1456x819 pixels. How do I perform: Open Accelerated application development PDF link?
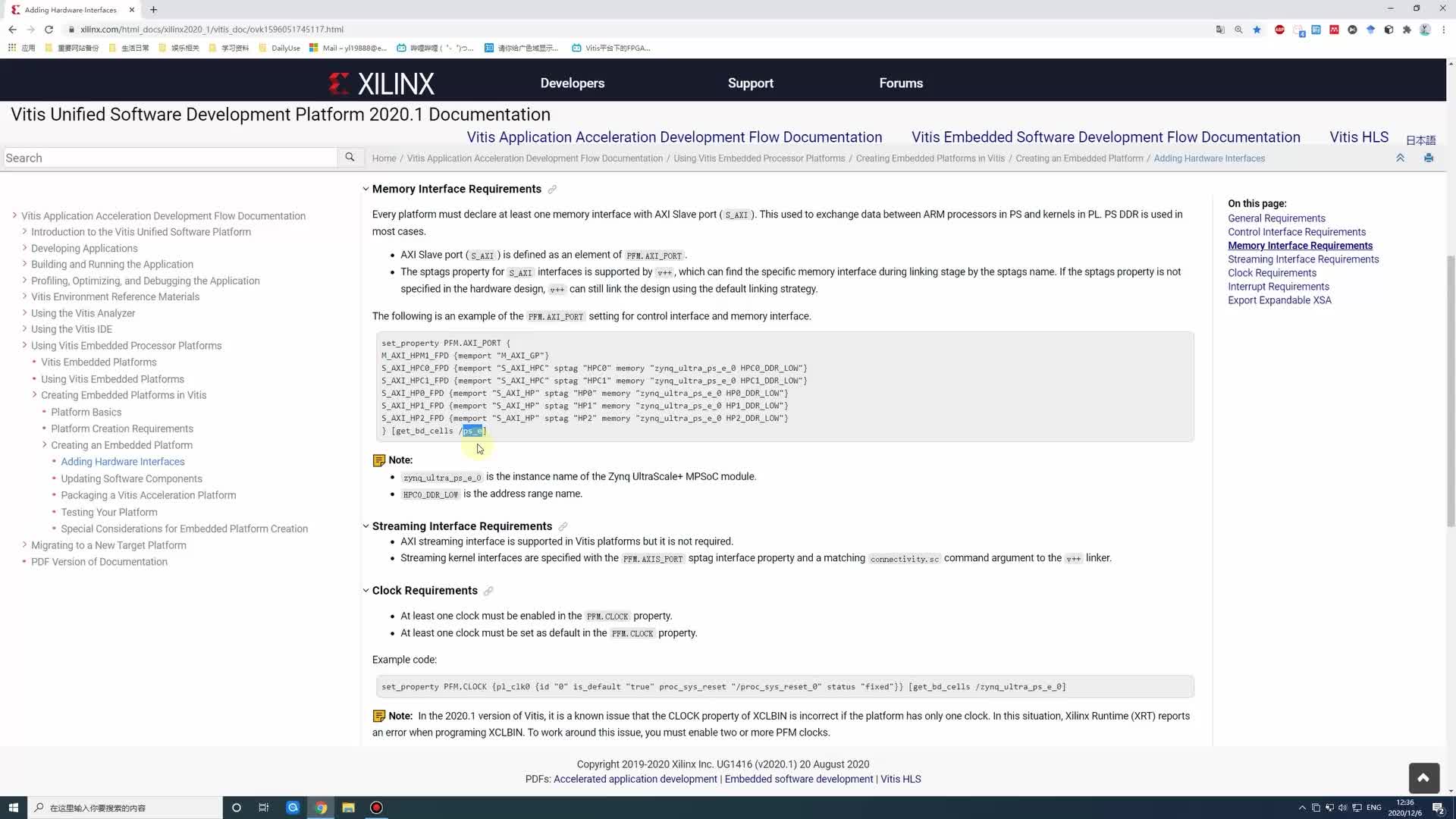coord(635,779)
